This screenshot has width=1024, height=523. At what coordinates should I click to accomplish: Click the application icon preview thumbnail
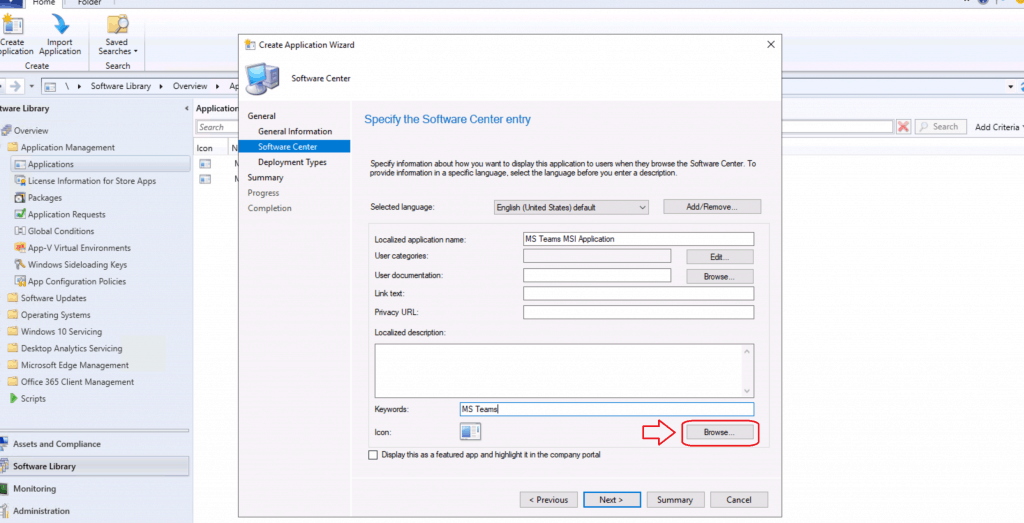(470, 432)
